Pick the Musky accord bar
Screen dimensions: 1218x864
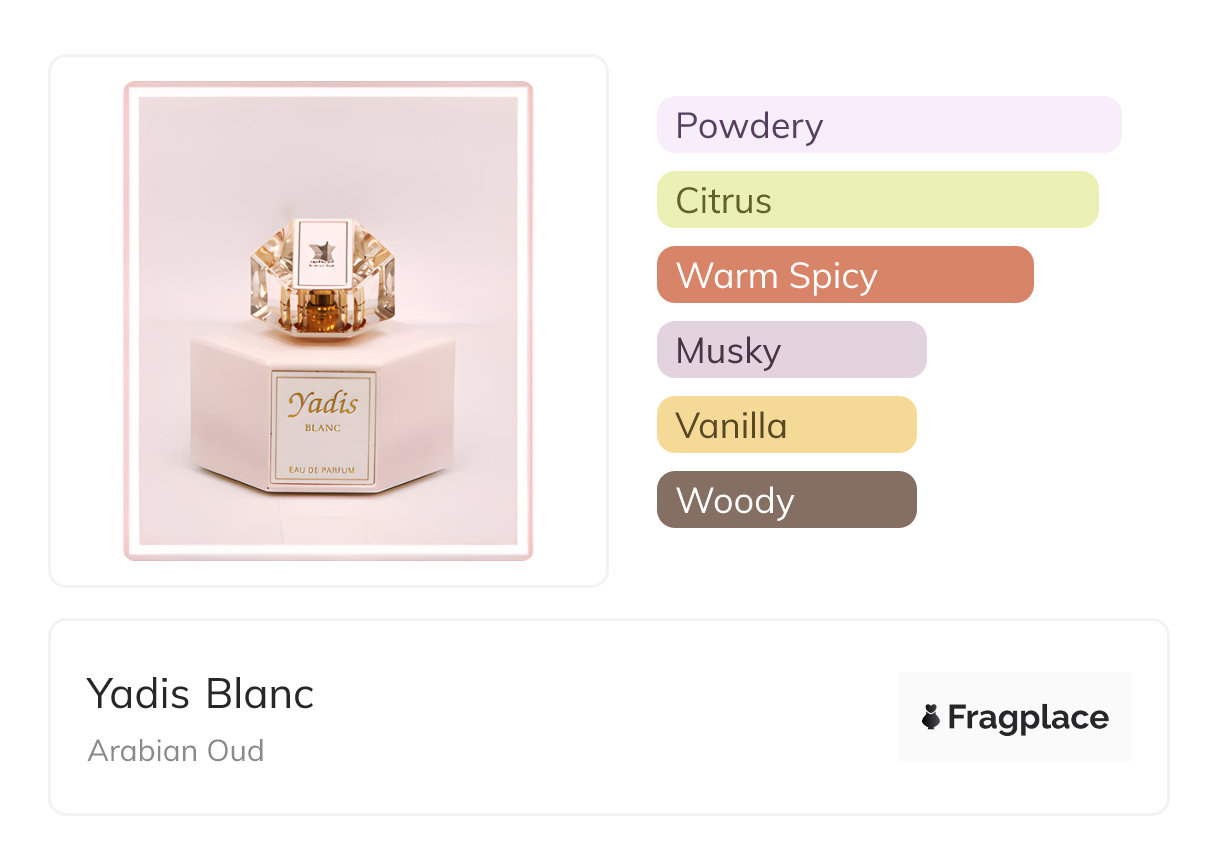(x=791, y=350)
